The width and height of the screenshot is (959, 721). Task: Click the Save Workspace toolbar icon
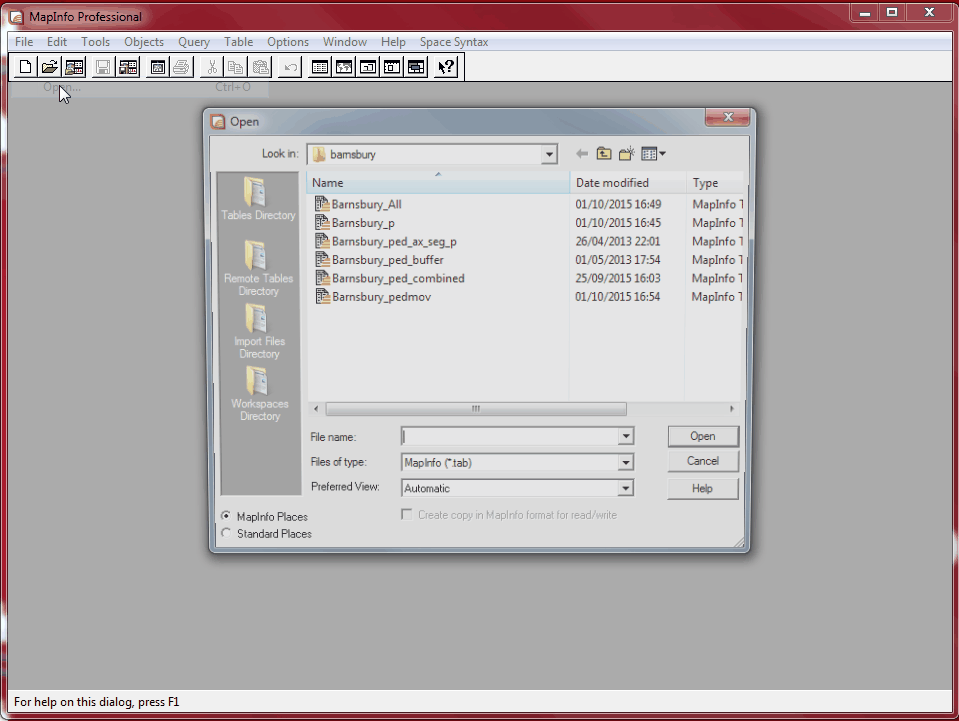pos(128,67)
